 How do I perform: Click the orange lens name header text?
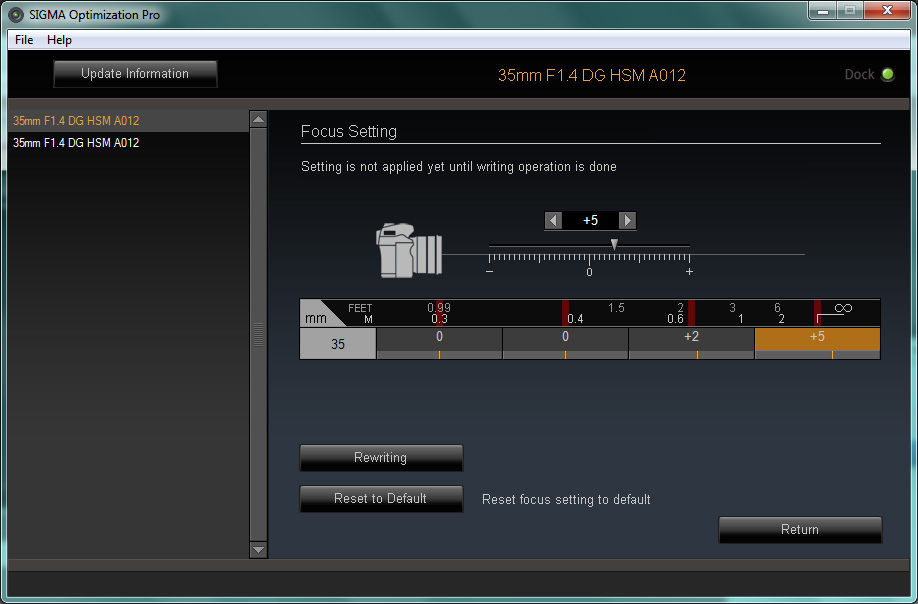[x=591, y=75]
